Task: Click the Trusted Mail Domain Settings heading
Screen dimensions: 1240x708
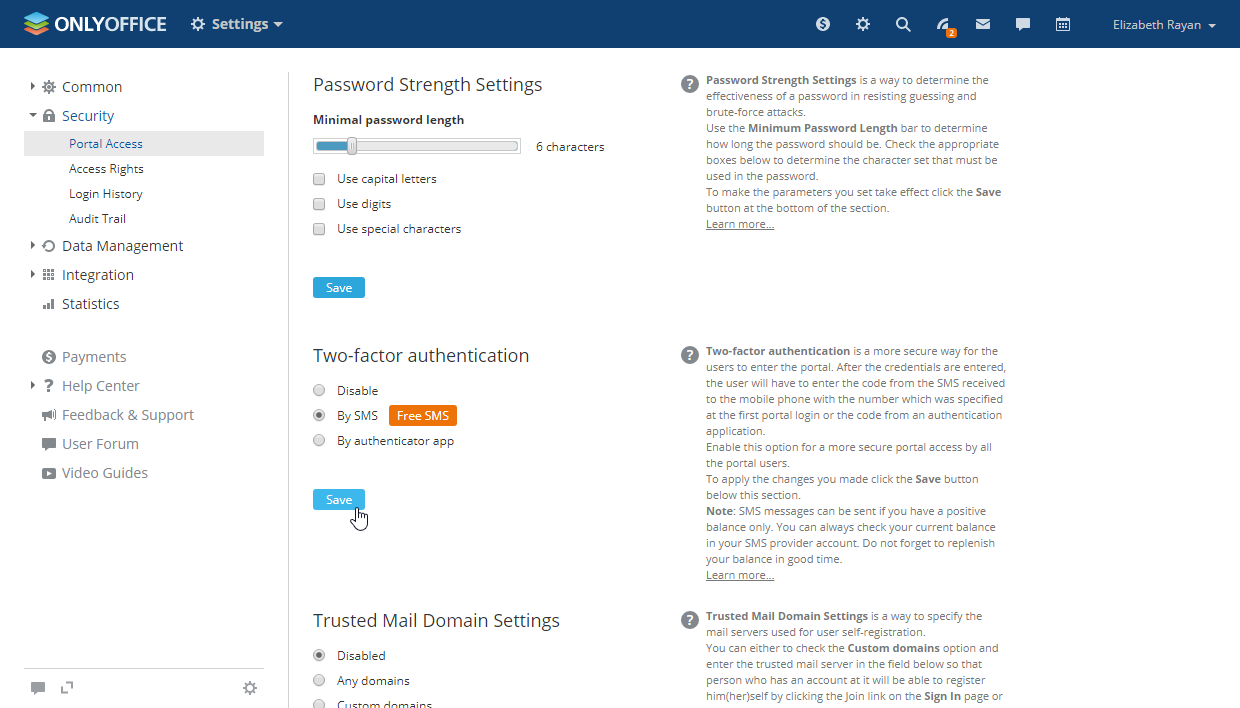Action: point(436,620)
